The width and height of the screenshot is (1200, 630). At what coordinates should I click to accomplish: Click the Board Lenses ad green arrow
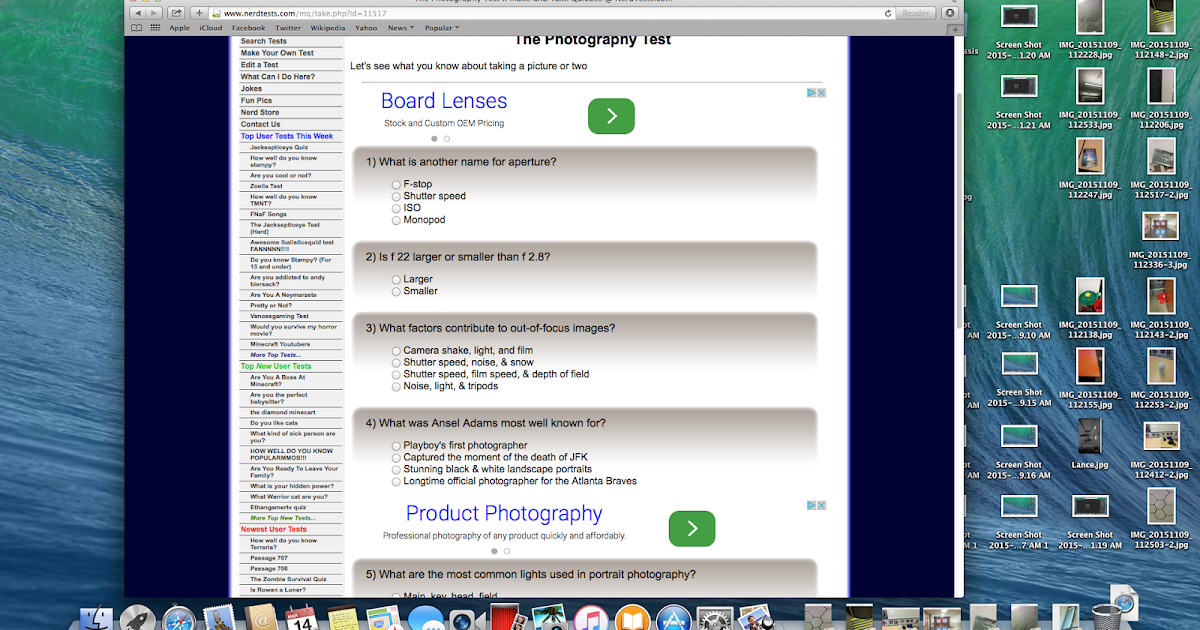(611, 116)
